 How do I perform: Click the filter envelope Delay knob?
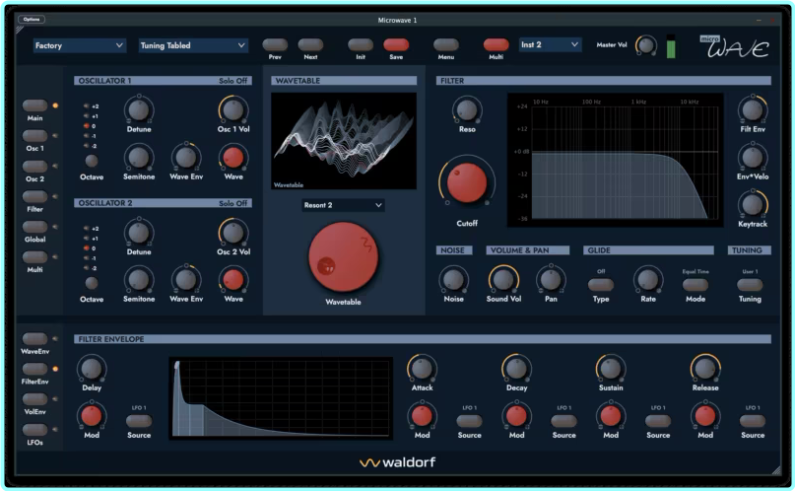point(91,368)
